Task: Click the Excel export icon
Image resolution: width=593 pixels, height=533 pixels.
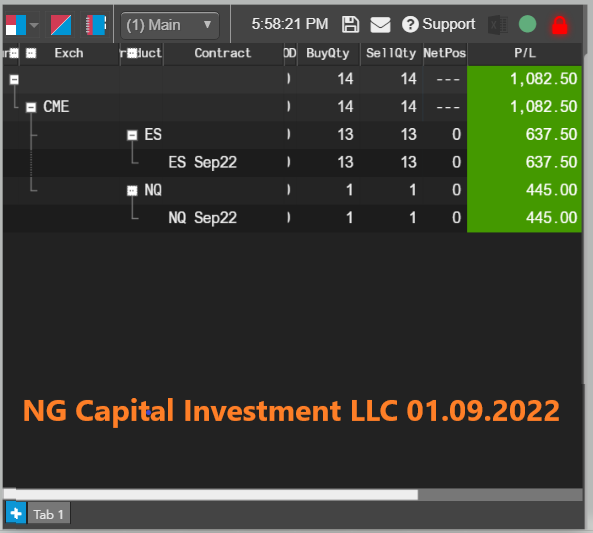Action: [497, 25]
